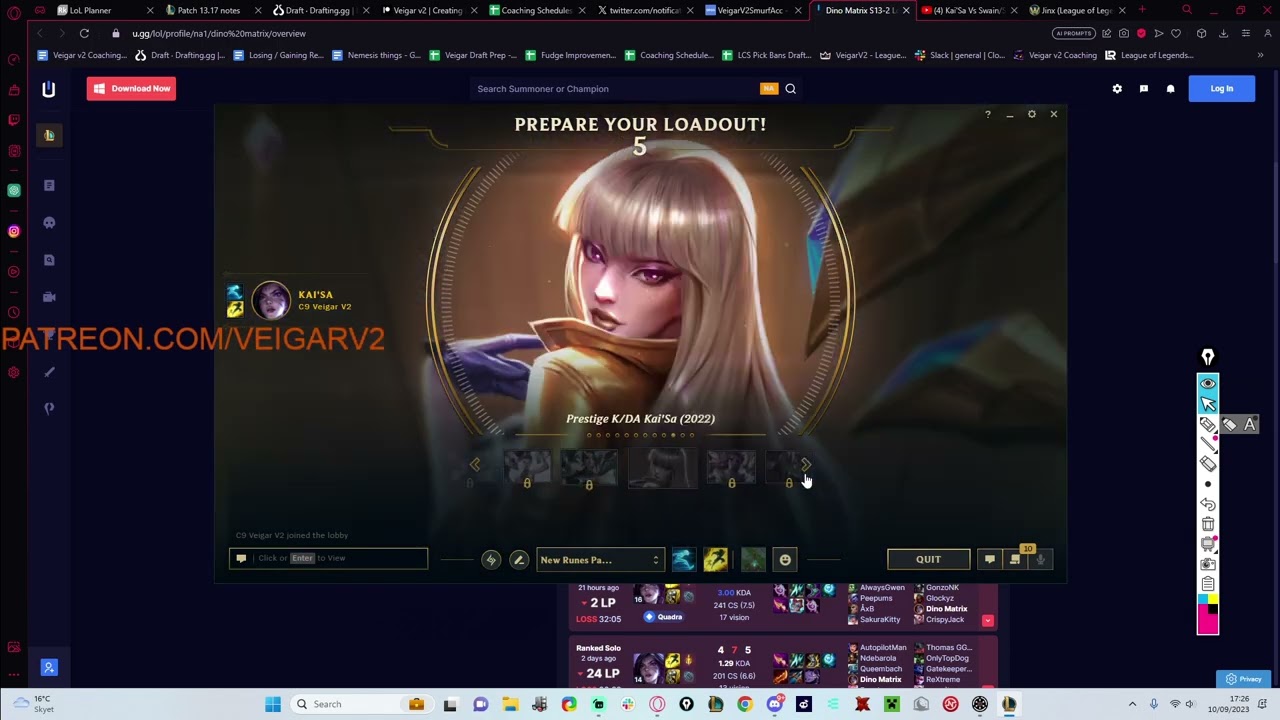
Task: Open the Privacy button
Action: (x=1244, y=679)
